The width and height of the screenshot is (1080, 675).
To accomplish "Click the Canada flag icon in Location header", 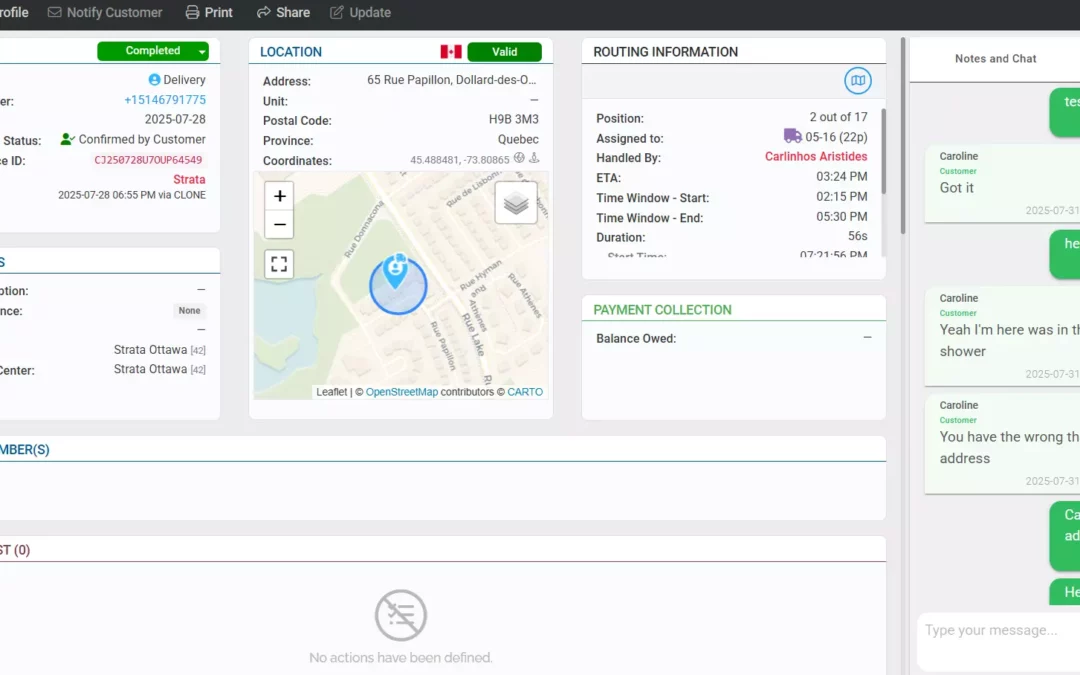I will [x=453, y=51].
